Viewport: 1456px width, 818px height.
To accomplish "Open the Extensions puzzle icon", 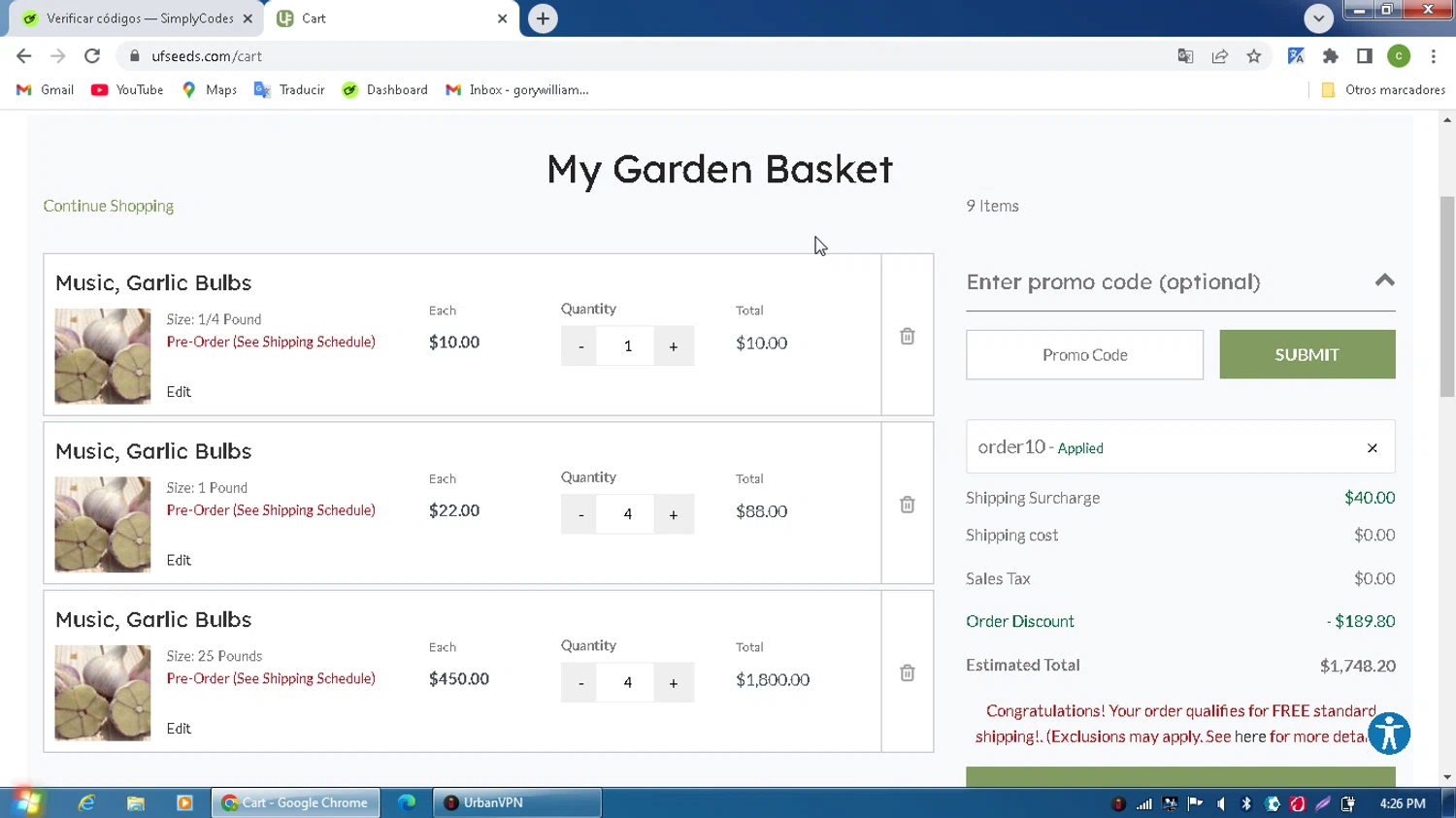I will click(1331, 56).
